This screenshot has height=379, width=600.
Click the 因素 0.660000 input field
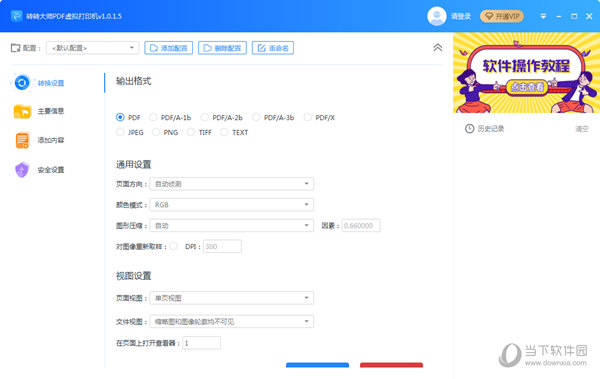click(x=361, y=225)
